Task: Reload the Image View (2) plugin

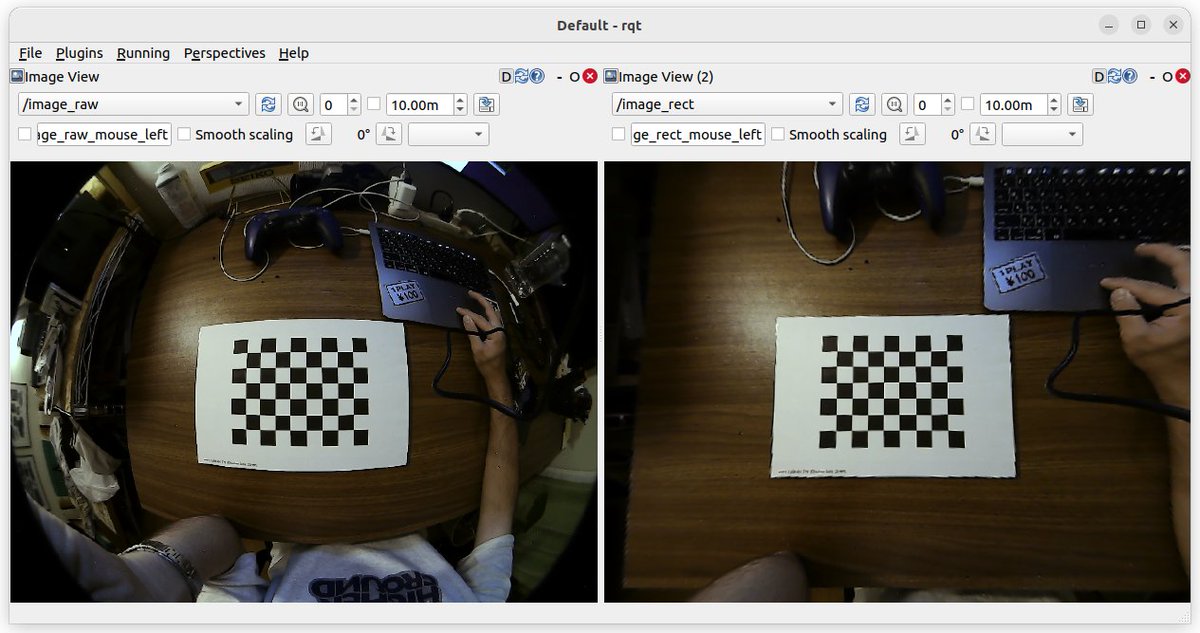Action: click(1115, 76)
